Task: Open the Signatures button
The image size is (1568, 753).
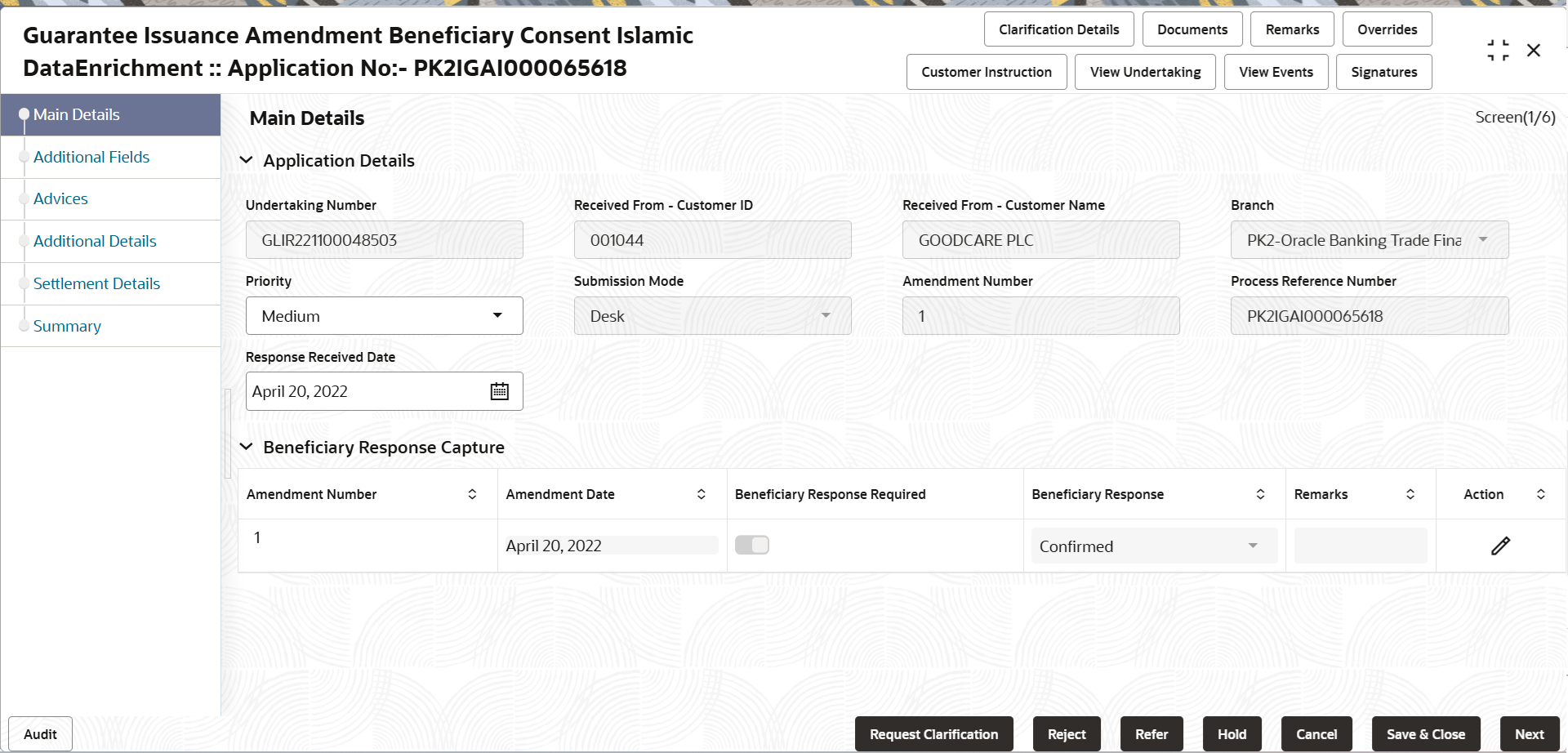Action: click(1384, 72)
